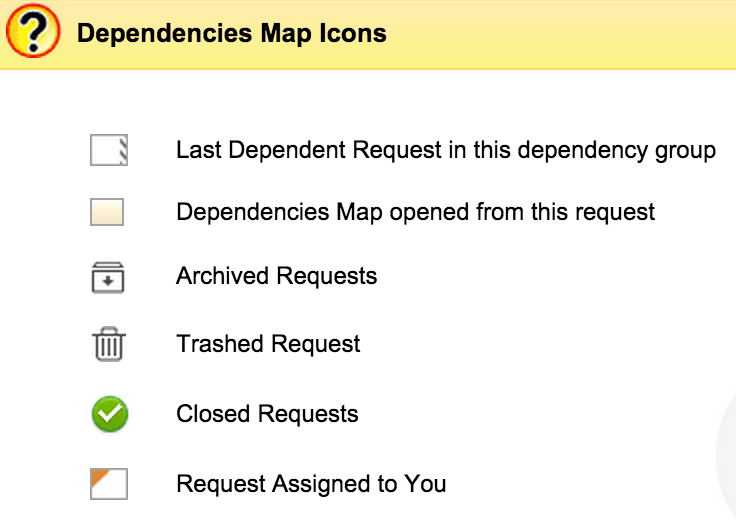Viewport: 736px width, 520px height.
Task: Click the Archived Requests box icon
Action: coord(108,277)
